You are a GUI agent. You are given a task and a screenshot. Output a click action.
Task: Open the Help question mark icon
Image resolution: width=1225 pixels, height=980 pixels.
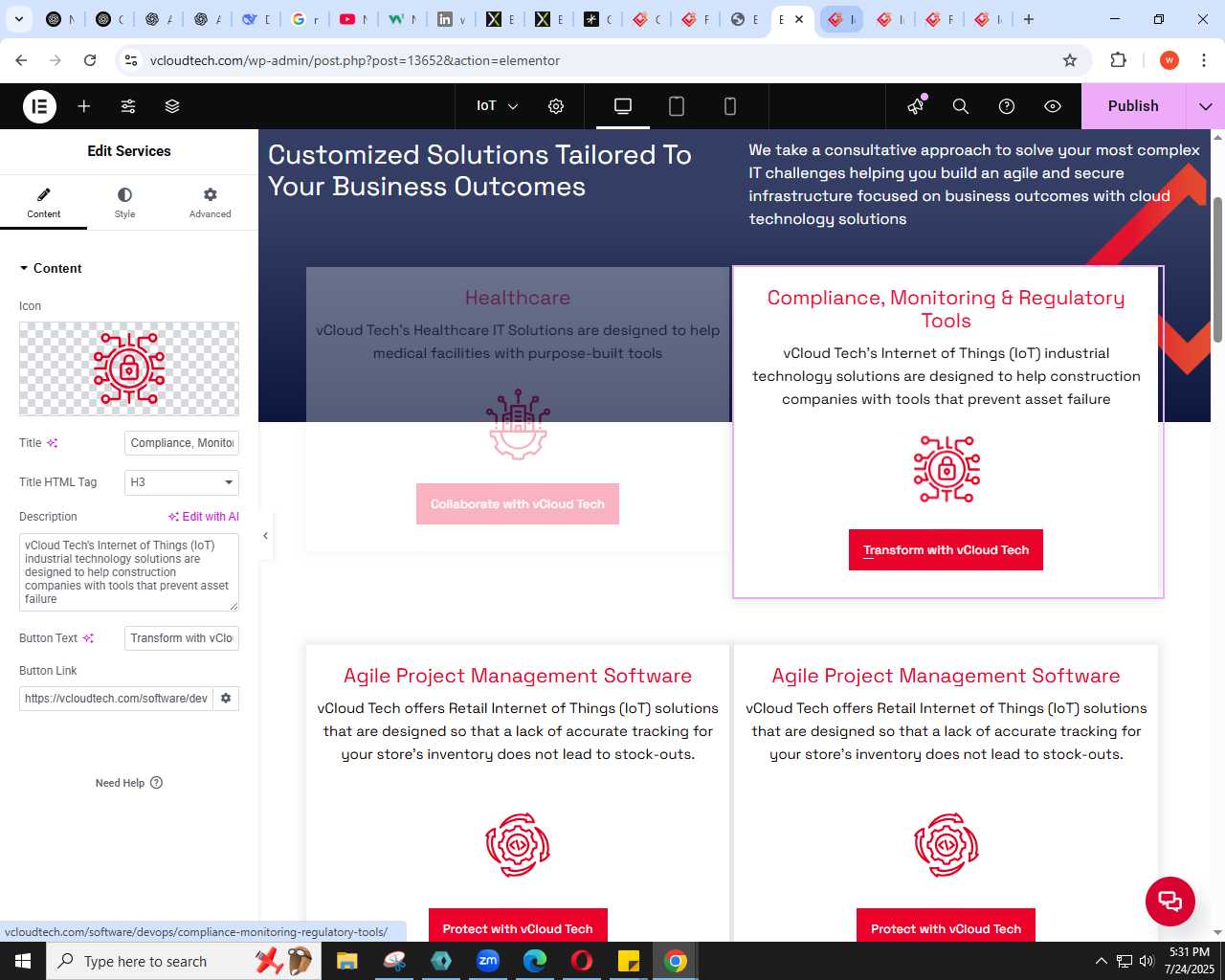(1007, 106)
